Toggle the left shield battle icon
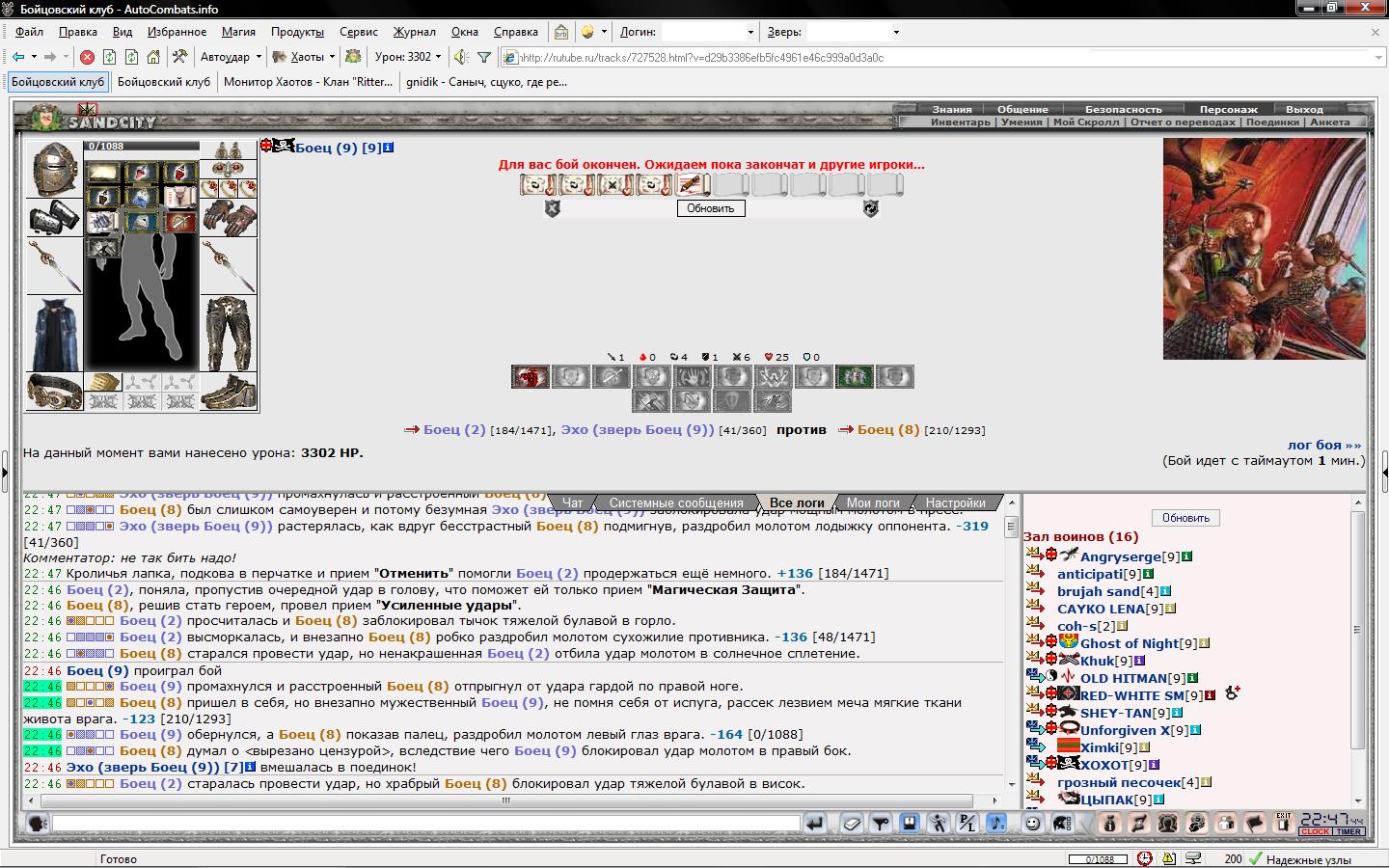Viewport: 1389px width, 868px height. pyautogui.click(x=553, y=208)
